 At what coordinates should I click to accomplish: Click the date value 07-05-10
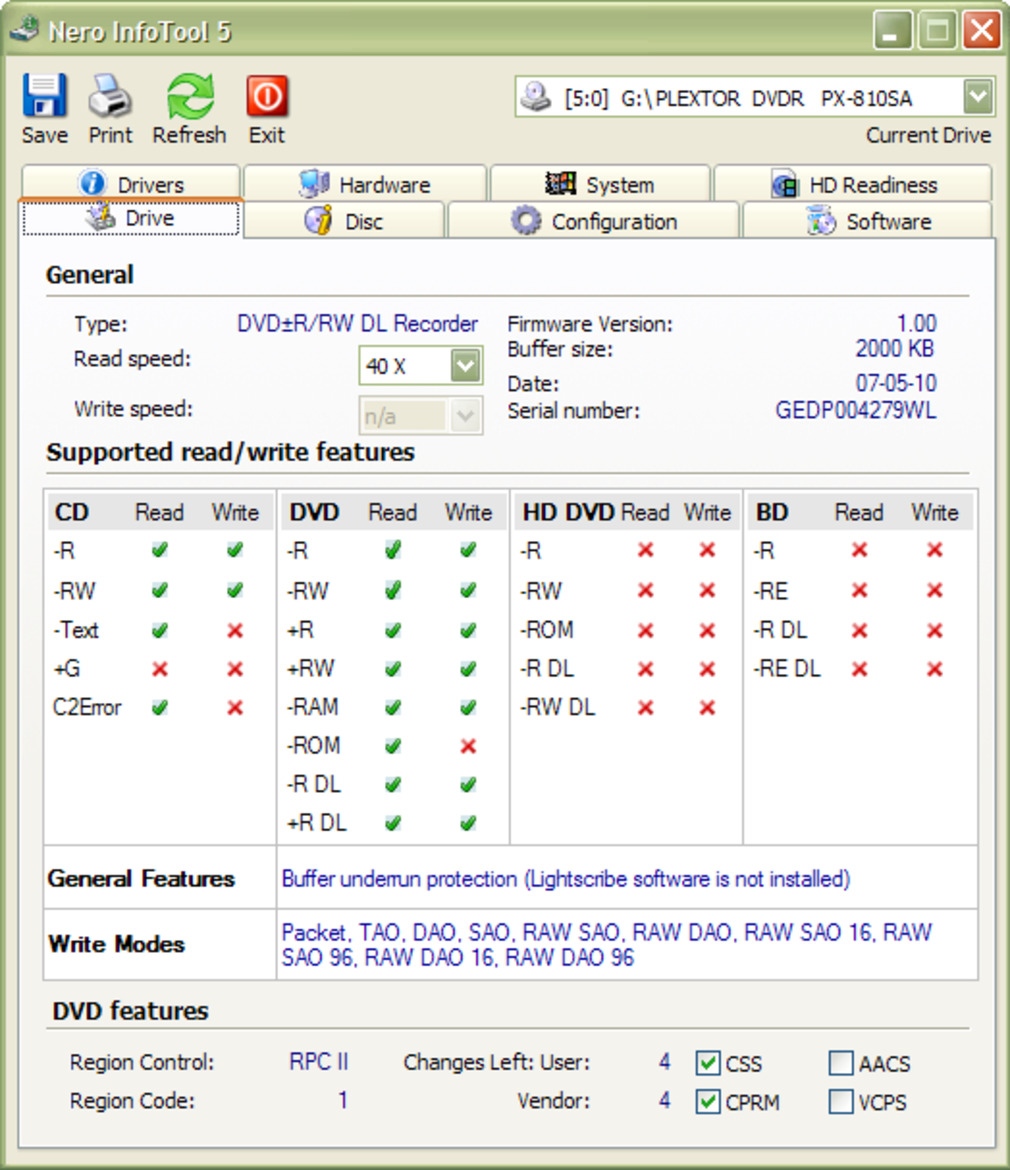click(x=896, y=384)
